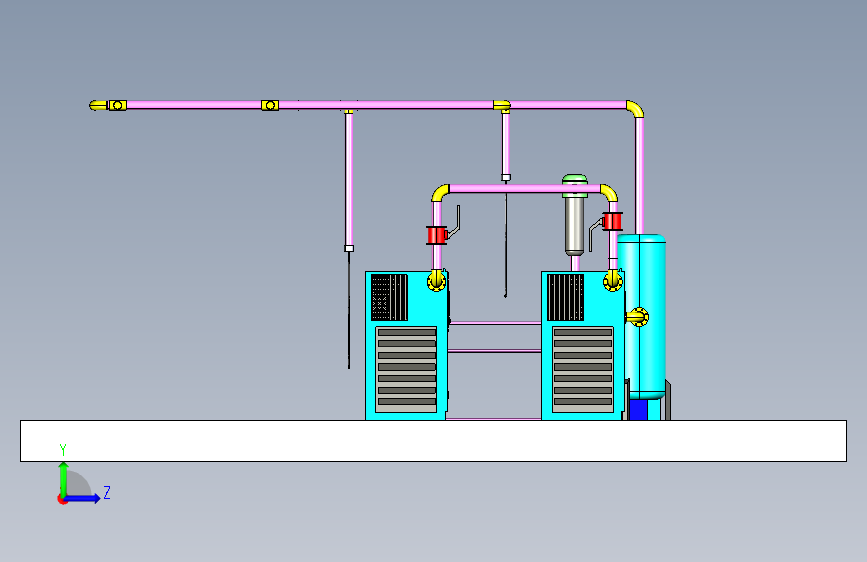Screen dimensions: 867x562
Task: Select the blue block under the tank
Action: pos(638,410)
